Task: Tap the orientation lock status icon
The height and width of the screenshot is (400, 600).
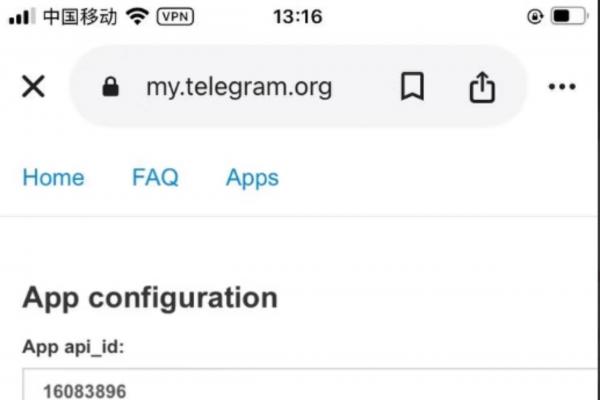Action: click(x=533, y=17)
